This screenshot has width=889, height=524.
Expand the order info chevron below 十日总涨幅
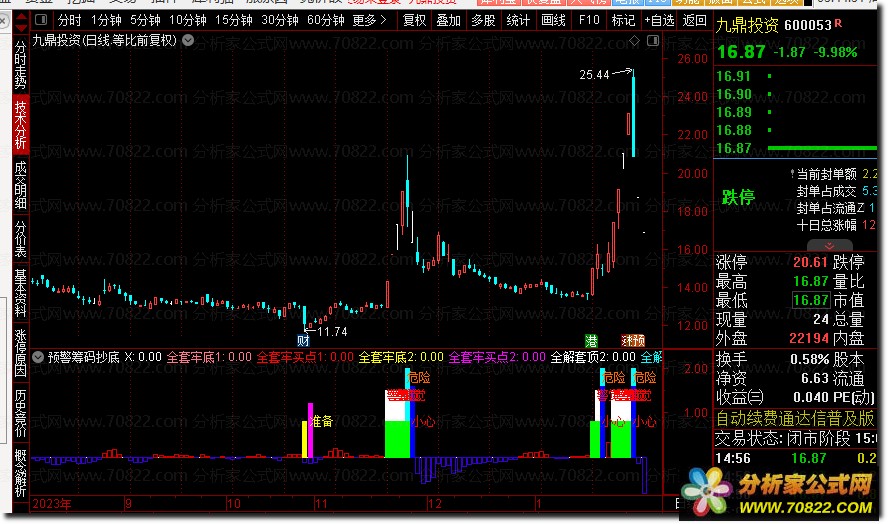point(829,246)
